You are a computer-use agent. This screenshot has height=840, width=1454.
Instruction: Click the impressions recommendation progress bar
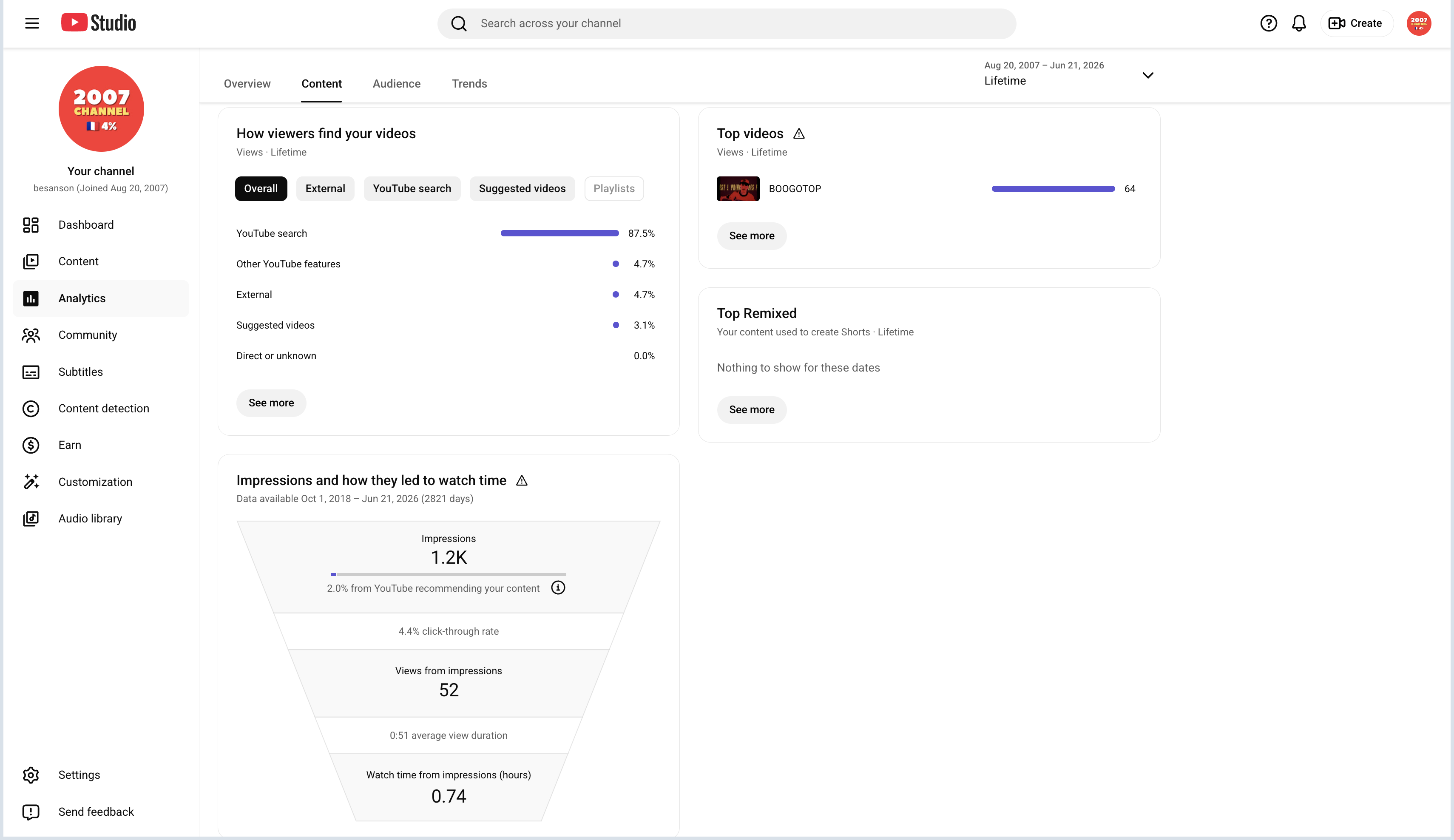[448, 574]
